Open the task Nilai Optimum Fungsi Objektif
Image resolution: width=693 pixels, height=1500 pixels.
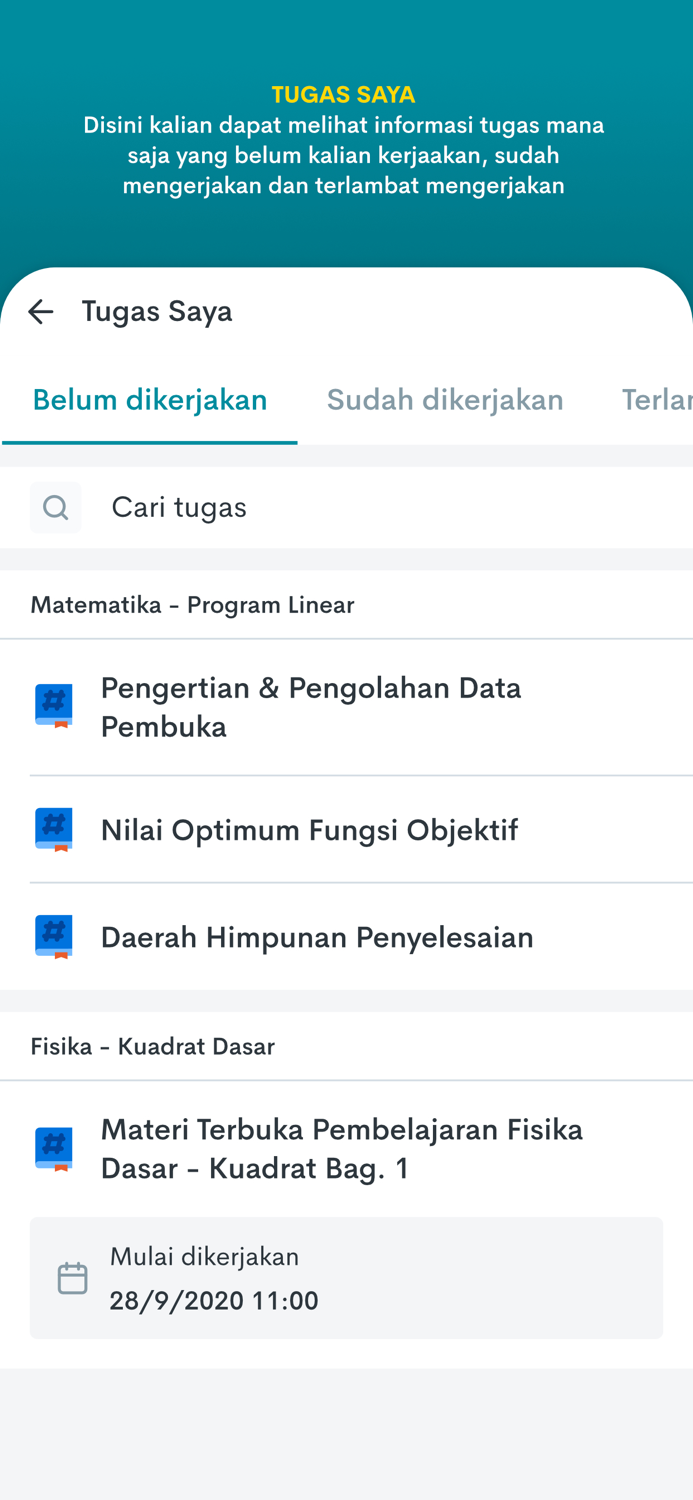(309, 829)
